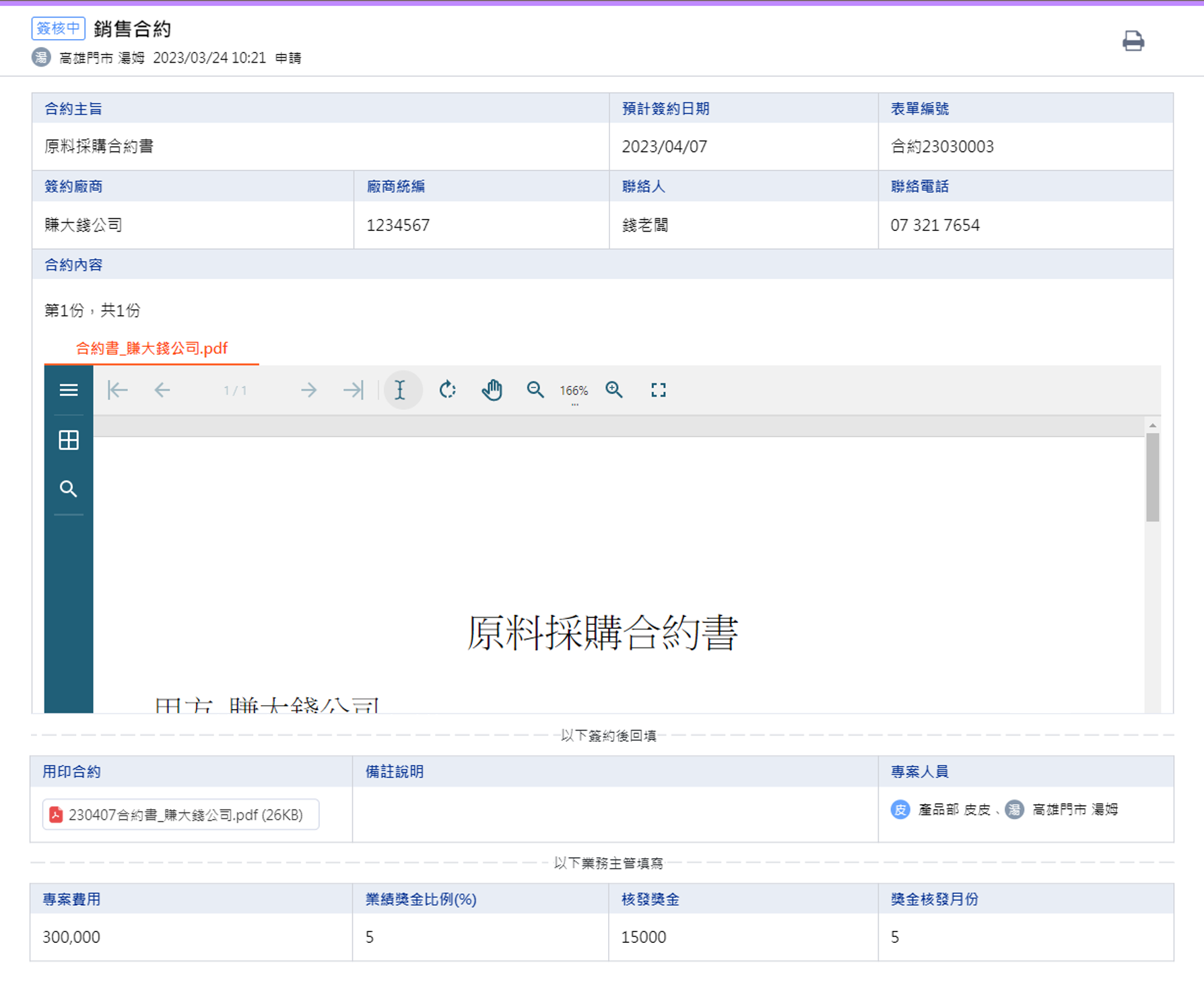Click the applicant avatar 湯 in the header
The height and width of the screenshot is (982, 1204).
41,57
